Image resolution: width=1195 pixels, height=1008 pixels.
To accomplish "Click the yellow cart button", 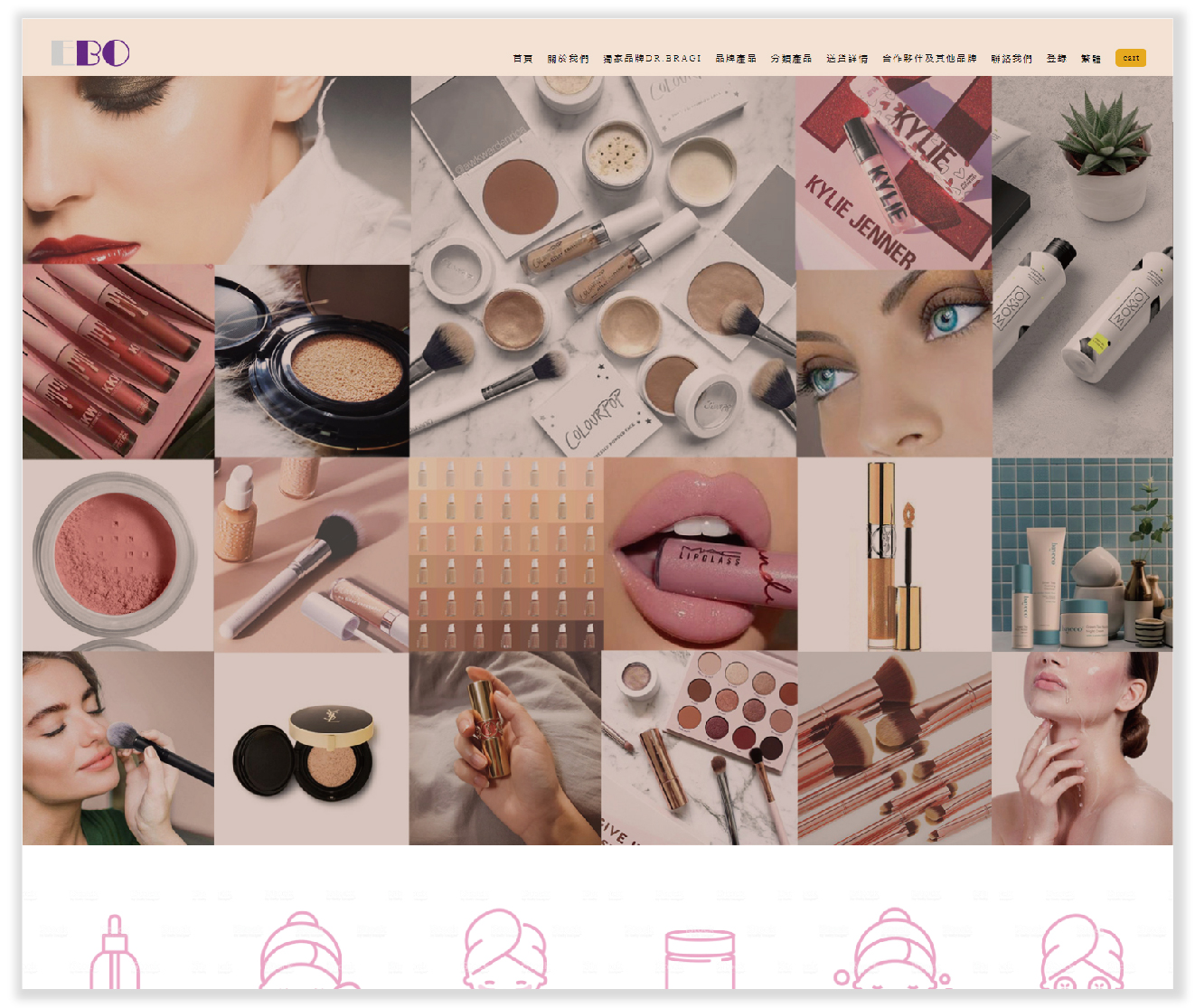I will [1130, 58].
